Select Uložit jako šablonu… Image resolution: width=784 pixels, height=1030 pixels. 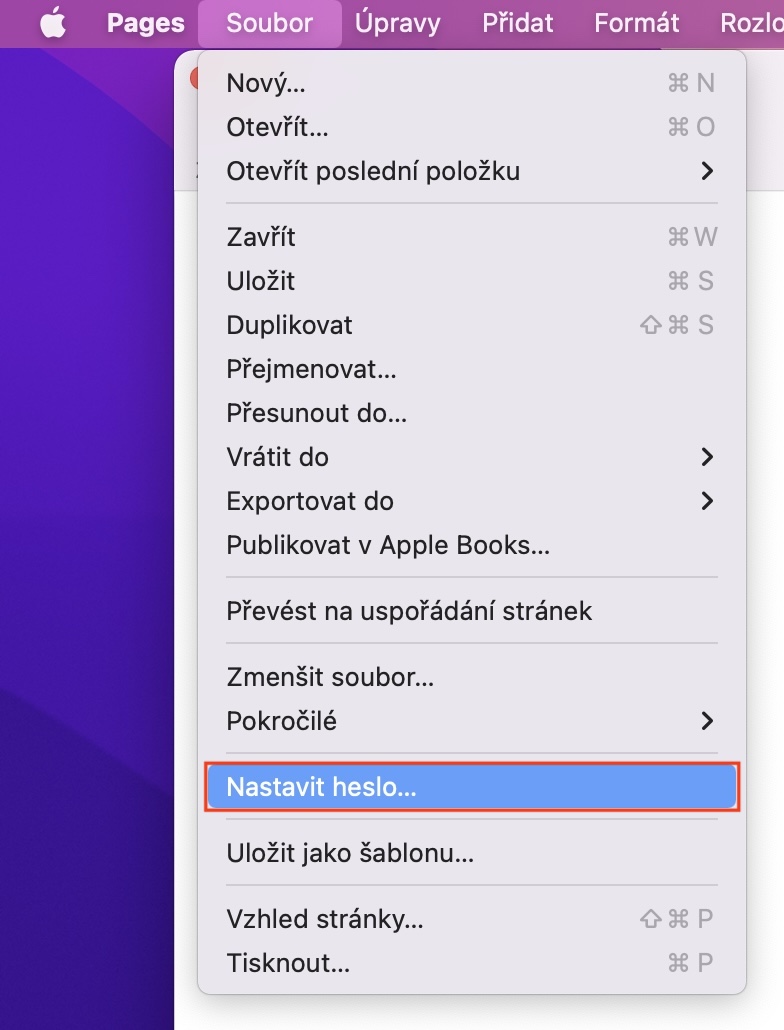tap(350, 853)
